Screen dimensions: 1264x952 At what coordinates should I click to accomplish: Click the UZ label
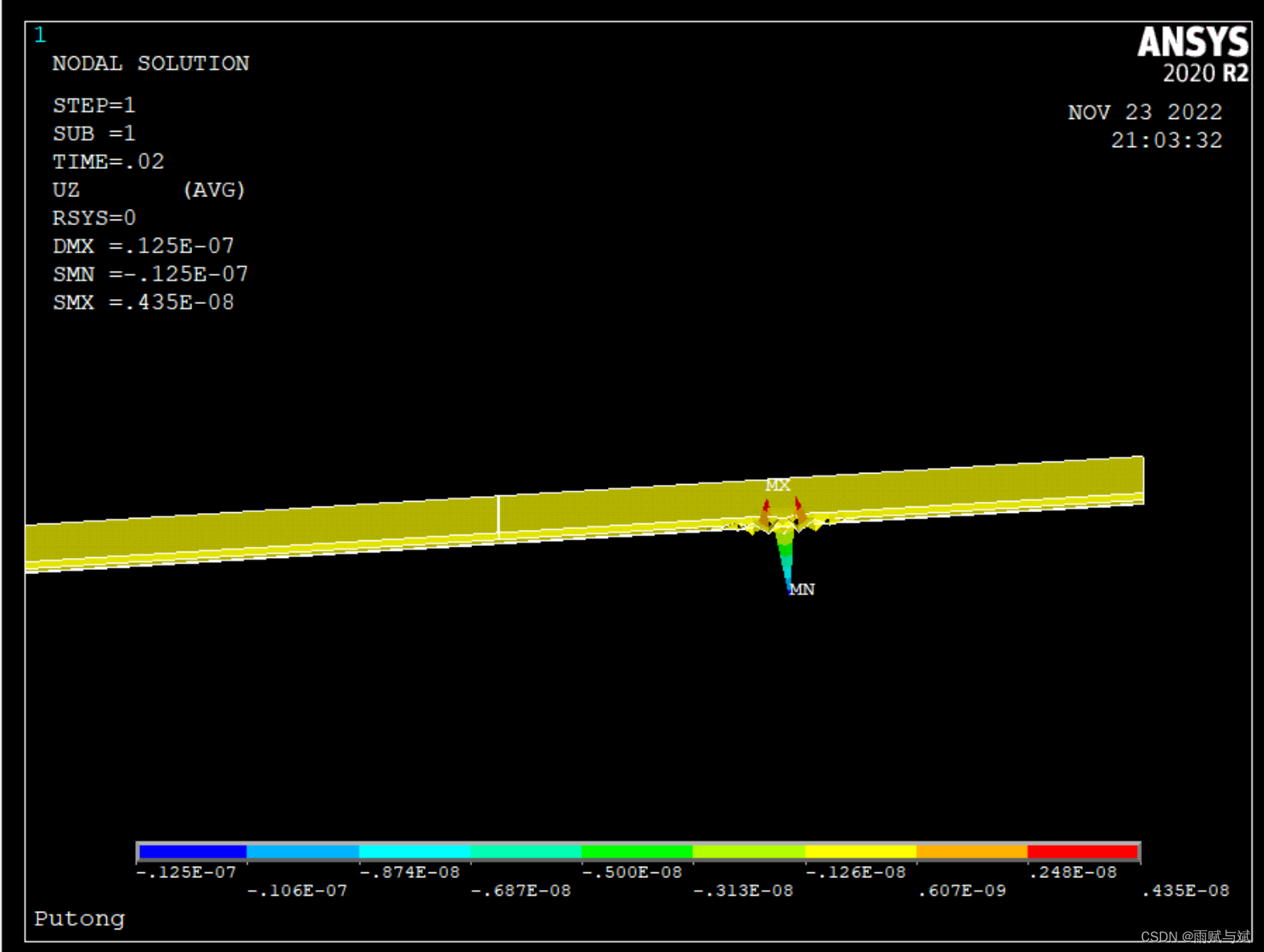click(x=66, y=190)
